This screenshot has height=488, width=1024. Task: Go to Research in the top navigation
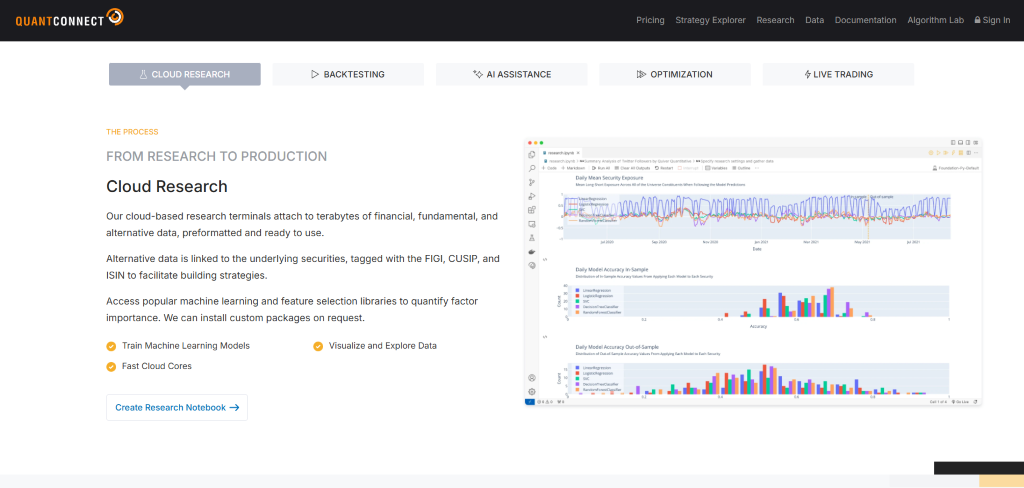pyautogui.click(x=775, y=20)
